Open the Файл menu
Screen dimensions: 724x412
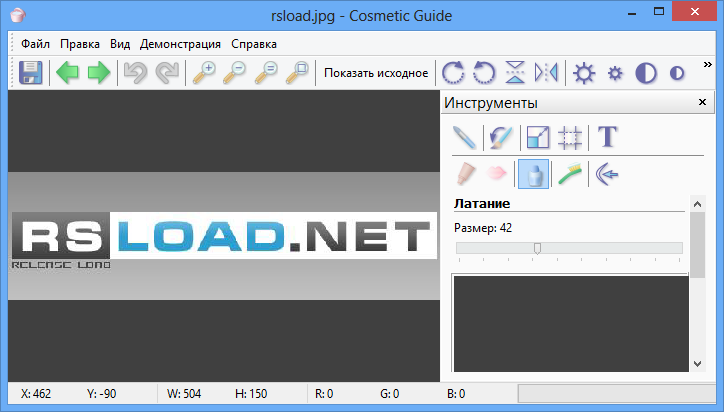35,44
